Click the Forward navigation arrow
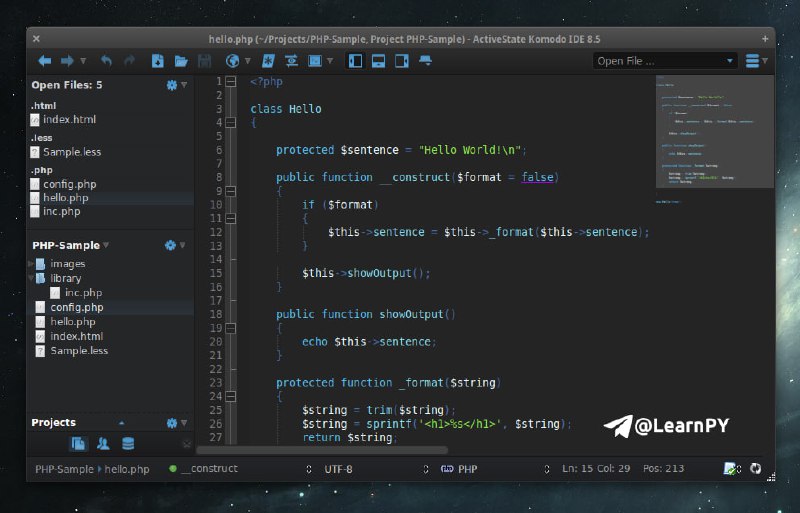Viewport: 800px width, 513px height. point(67,61)
